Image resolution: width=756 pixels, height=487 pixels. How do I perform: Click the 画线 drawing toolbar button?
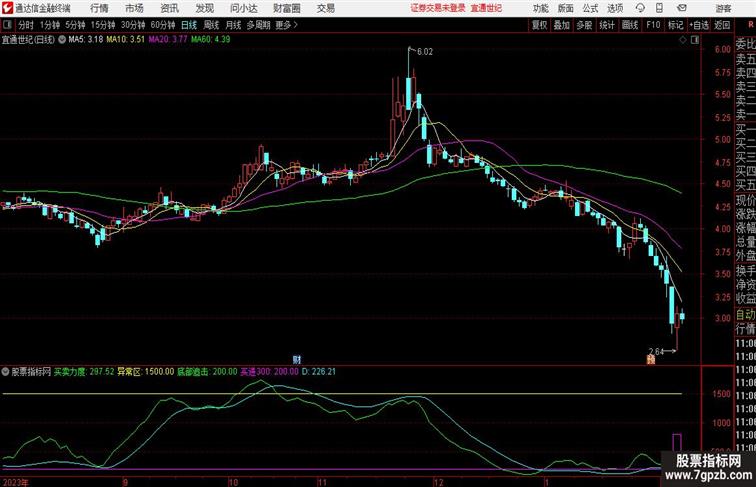(630, 25)
